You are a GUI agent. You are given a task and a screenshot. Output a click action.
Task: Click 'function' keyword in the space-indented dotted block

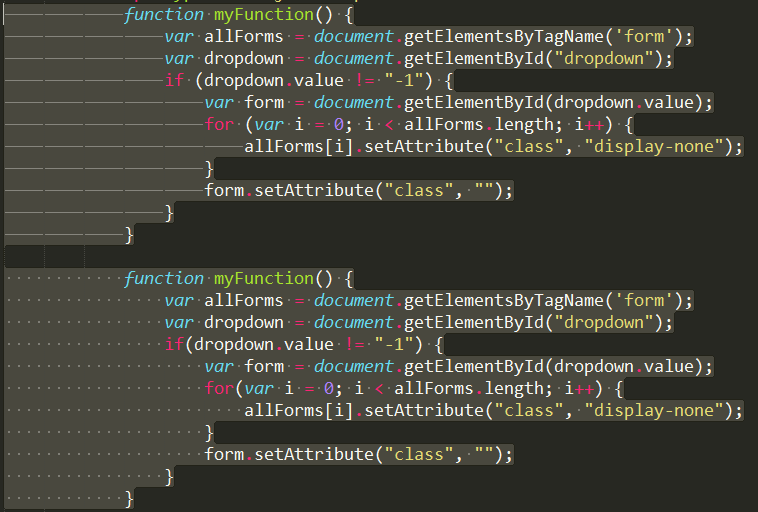[164, 278]
